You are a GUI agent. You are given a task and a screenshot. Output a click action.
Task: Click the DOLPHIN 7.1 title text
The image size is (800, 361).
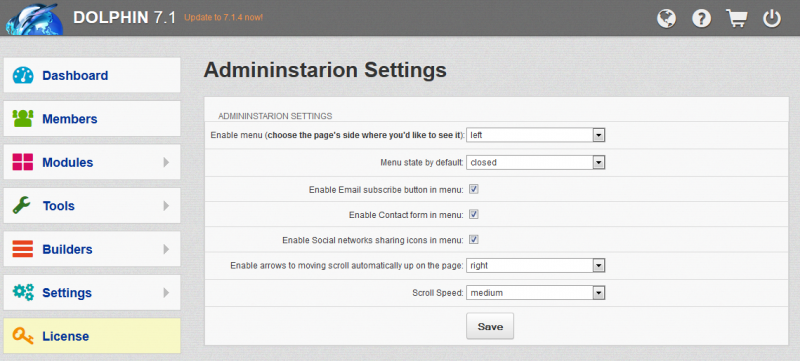coord(124,17)
